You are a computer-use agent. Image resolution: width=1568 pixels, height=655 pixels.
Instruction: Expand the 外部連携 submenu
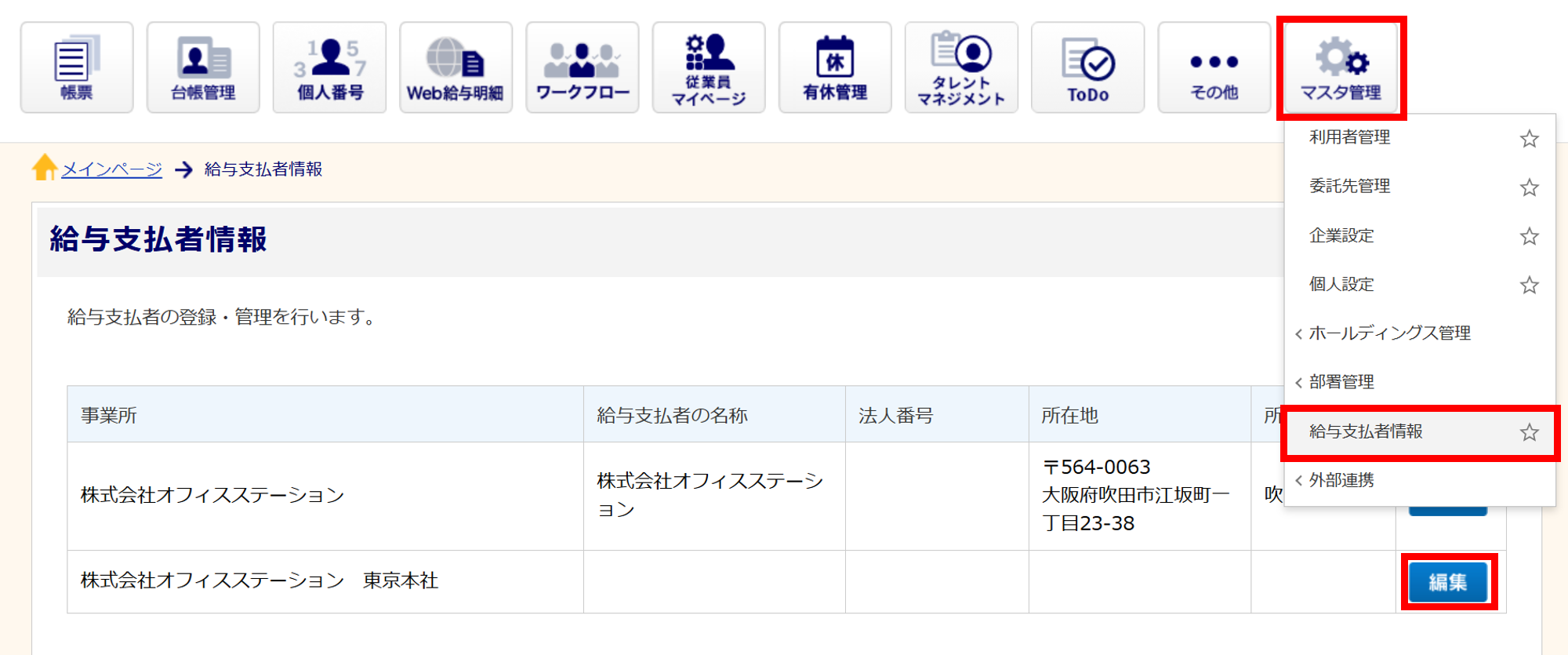point(1341,480)
